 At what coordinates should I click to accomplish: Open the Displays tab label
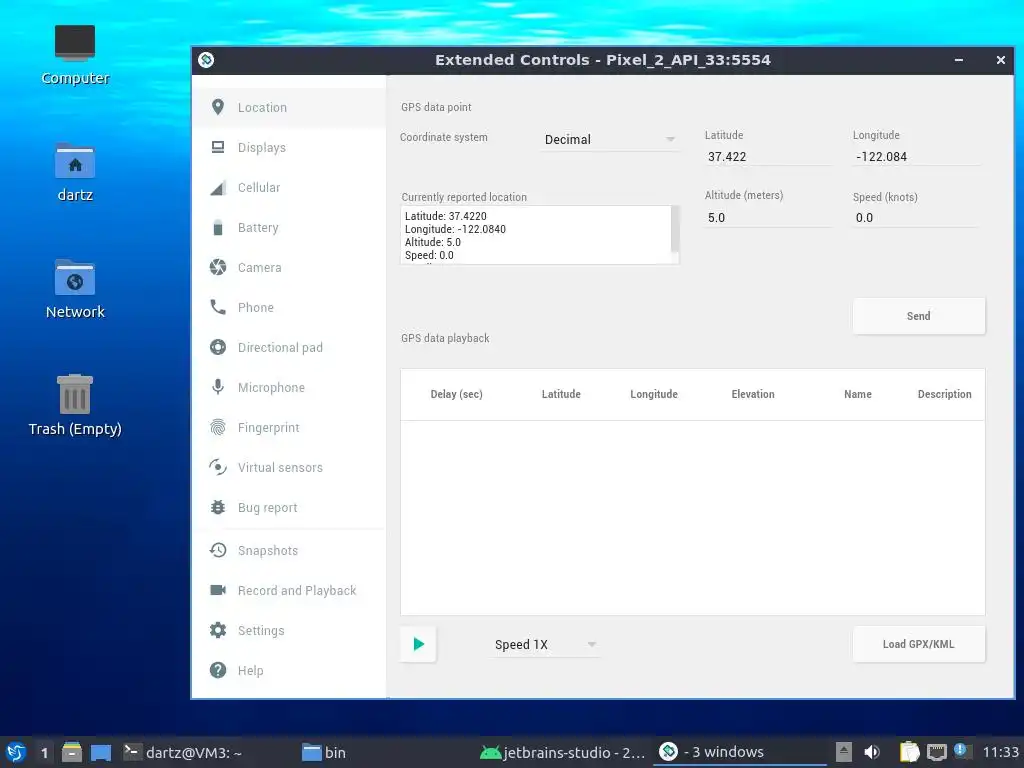pos(262,148)
